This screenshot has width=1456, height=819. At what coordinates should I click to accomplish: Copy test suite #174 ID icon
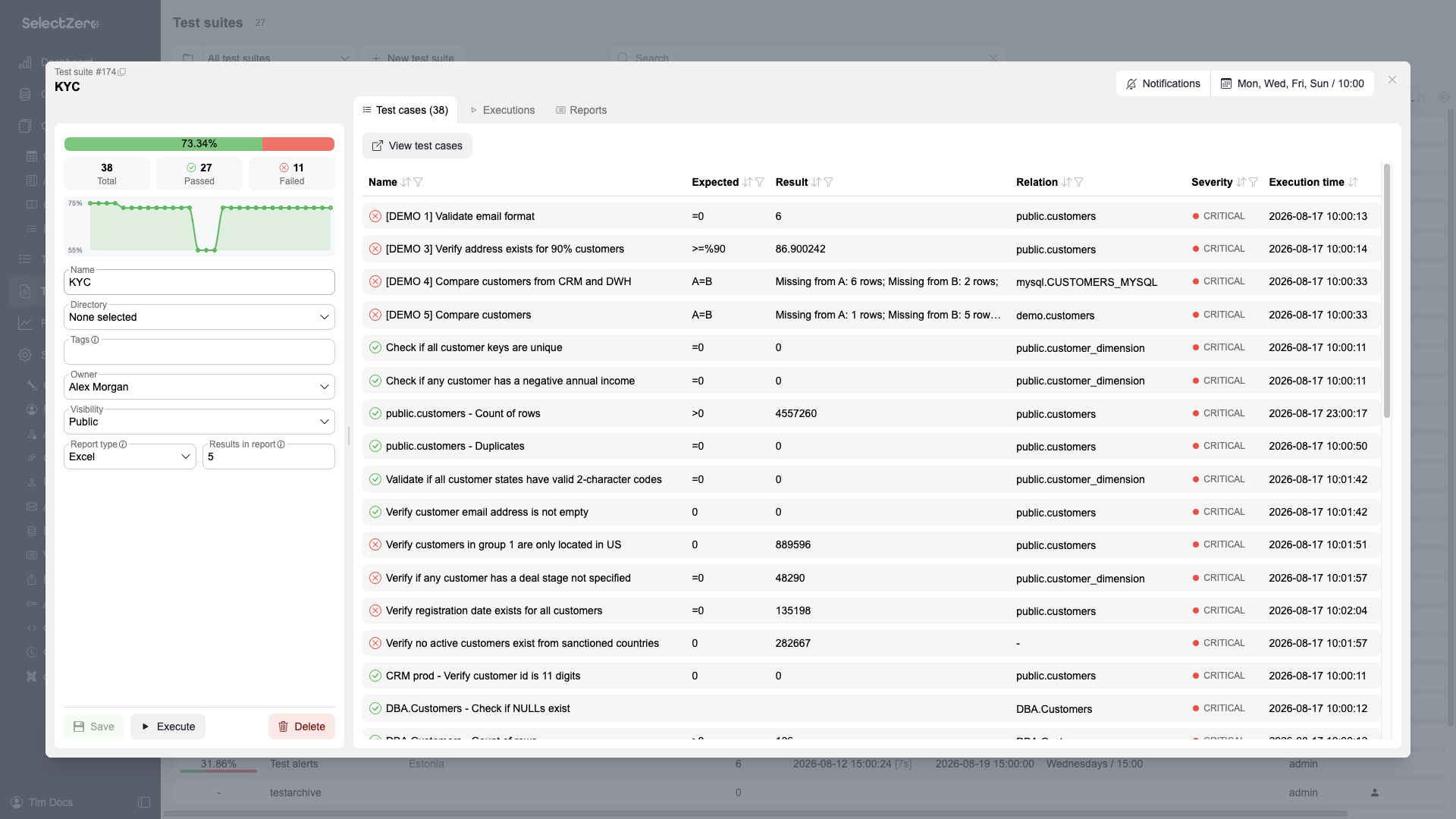(122, 72)
